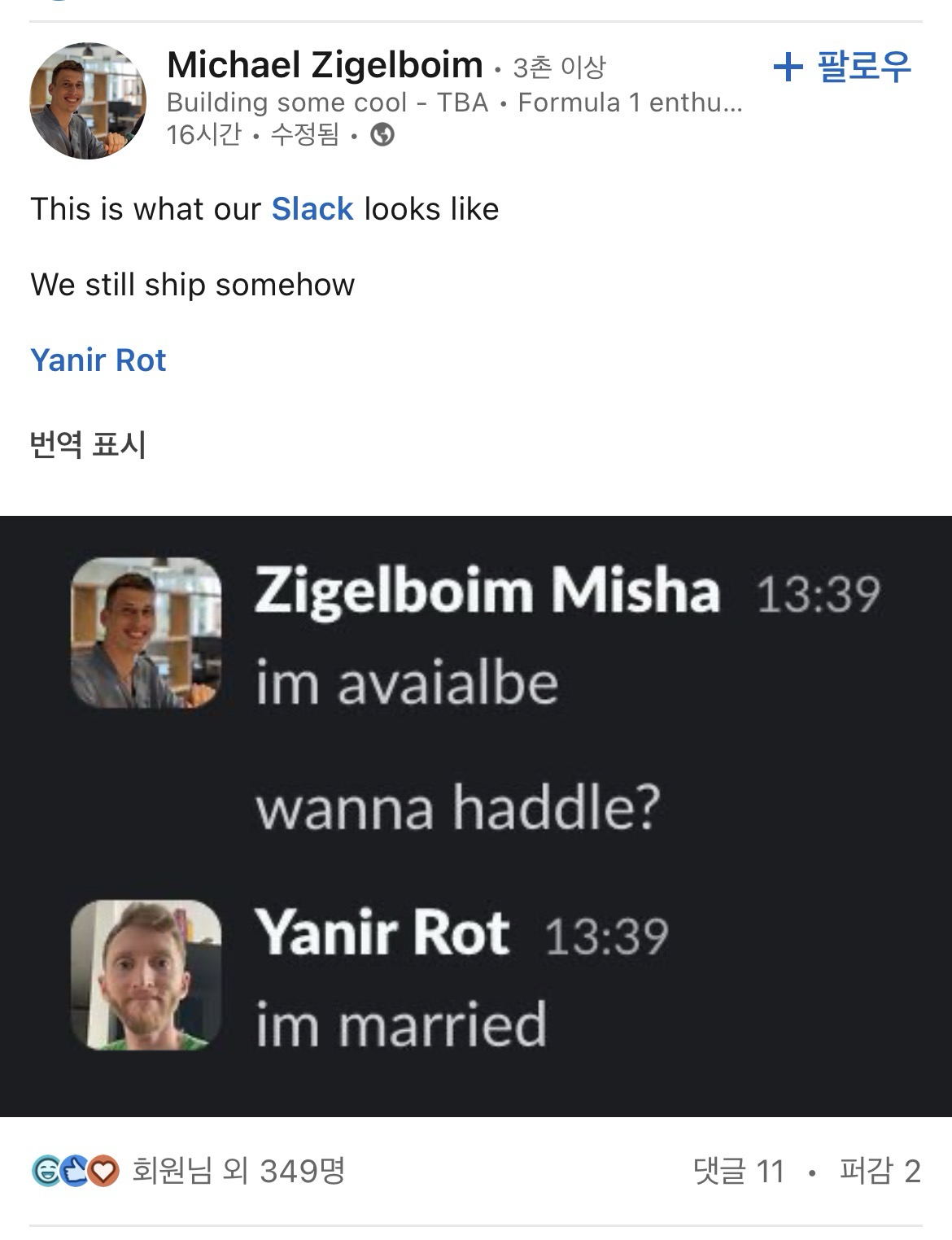Tap the 'im married' message in the image
Viewport: 952px width, 1240px height.
(401, 1024)
